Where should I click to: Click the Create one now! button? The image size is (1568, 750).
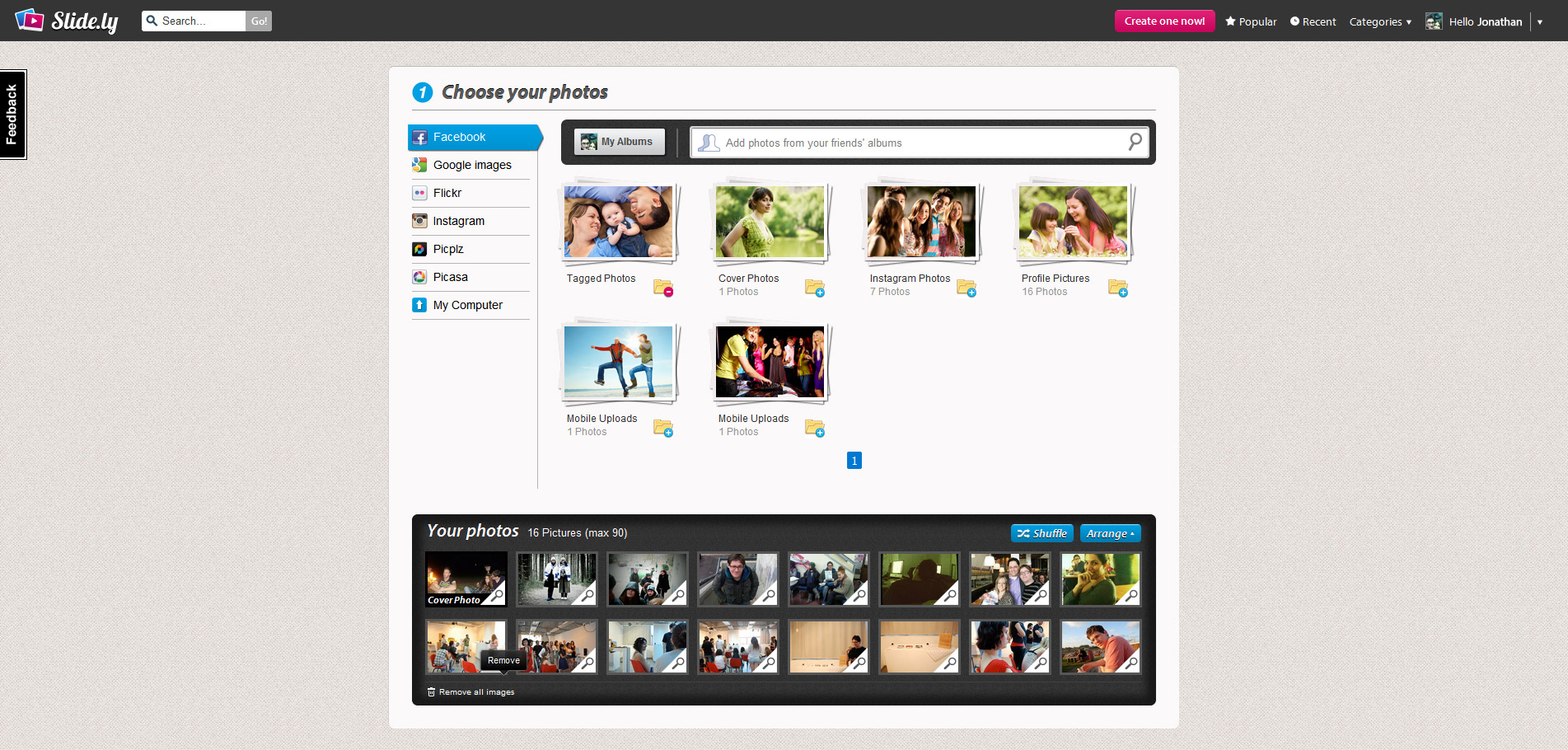pyautogui.click(x=1164, y=21)
